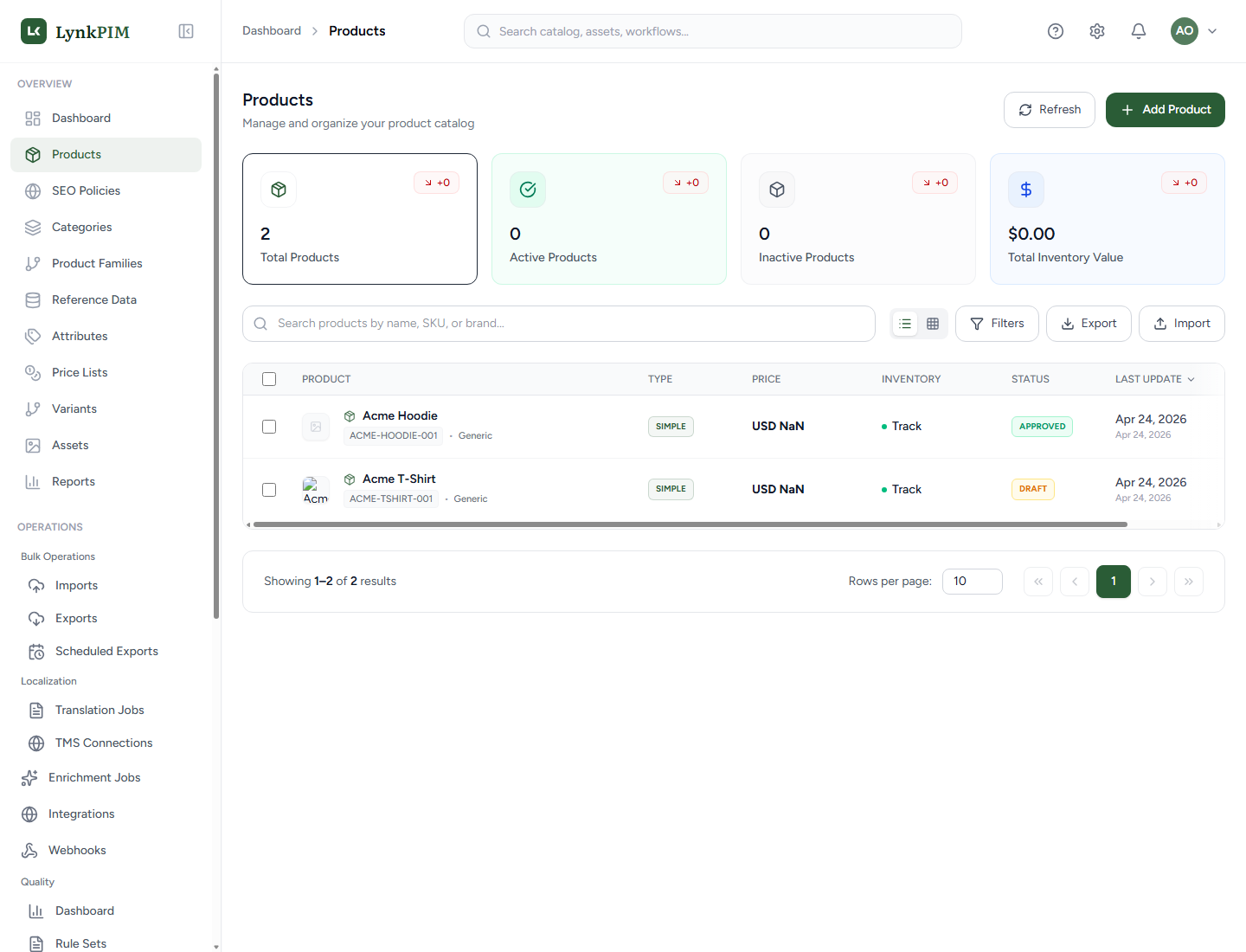Image resolution: width=1246 pixels, height=952 pixels.
Task: Click the Total Inventory Value dollar icon
Action: [x=1026, y=190]
